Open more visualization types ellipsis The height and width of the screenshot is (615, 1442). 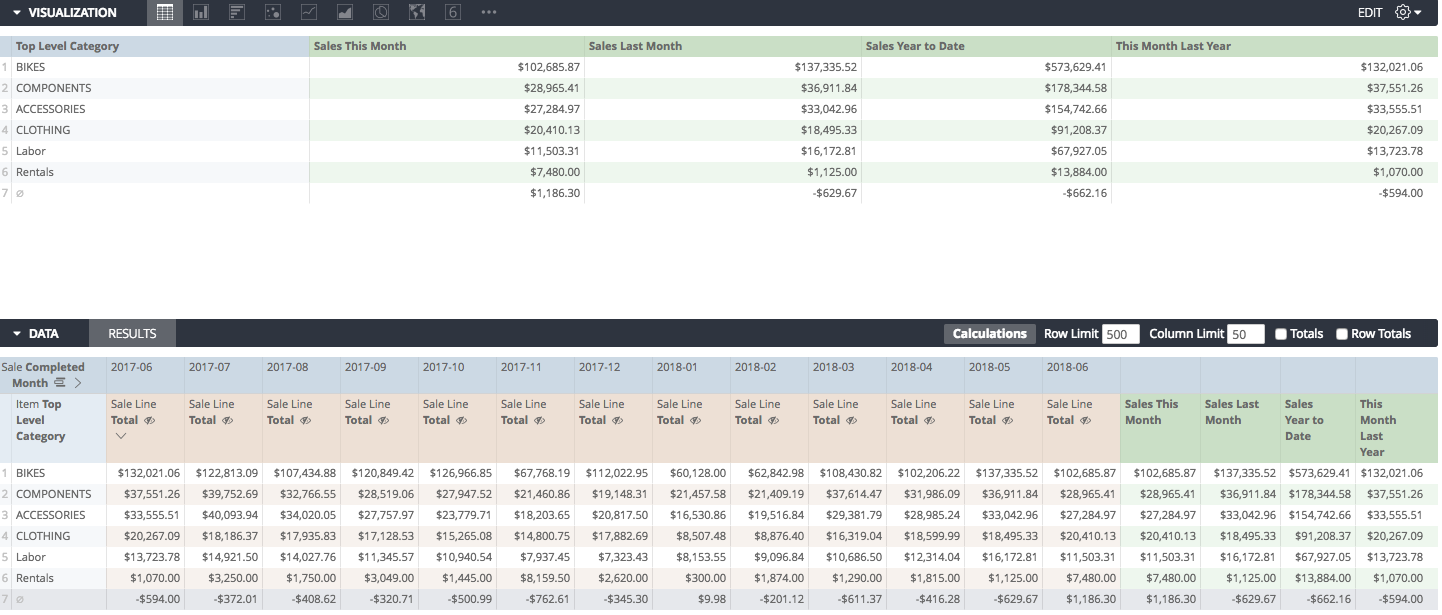[x=488, y=13]
